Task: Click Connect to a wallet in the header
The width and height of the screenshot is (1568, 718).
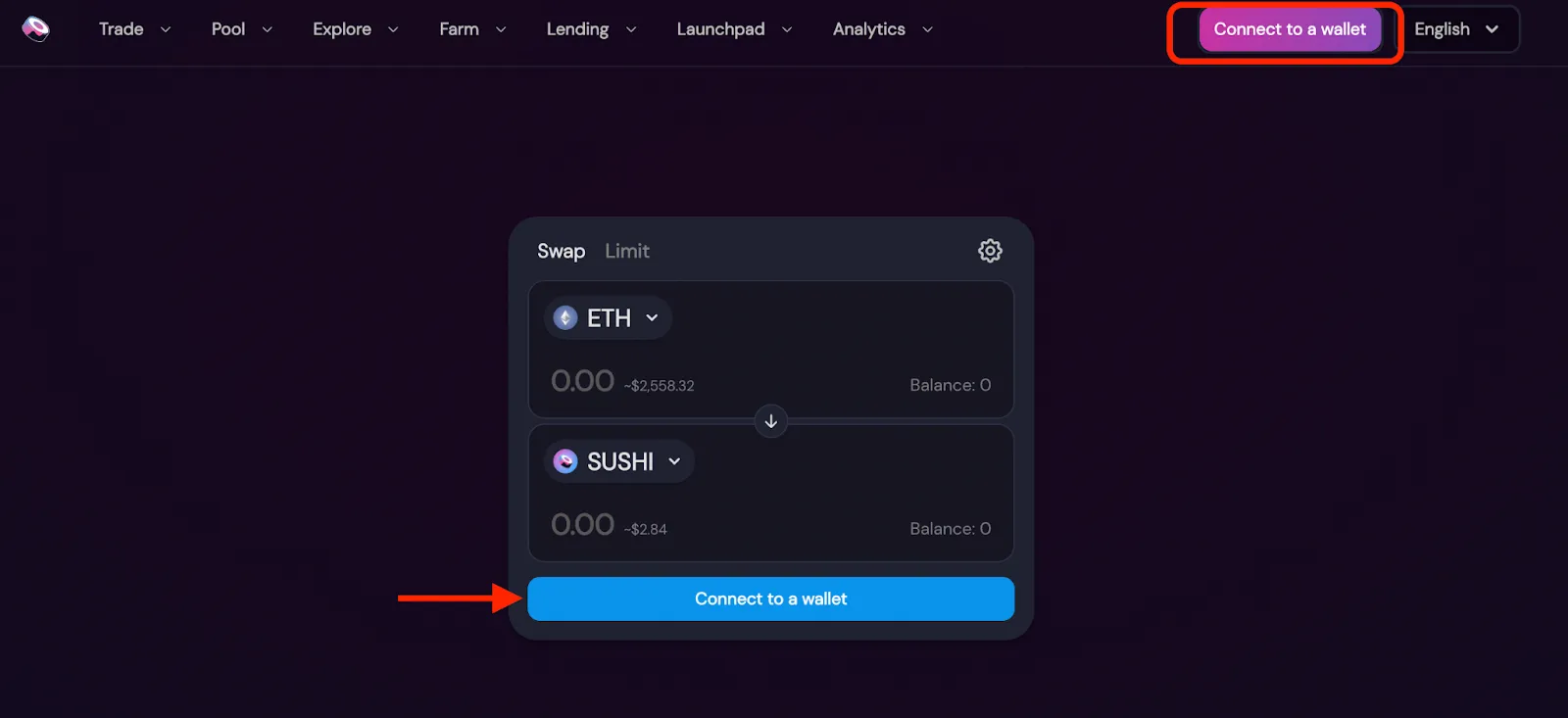Action: click(1290, 29)
